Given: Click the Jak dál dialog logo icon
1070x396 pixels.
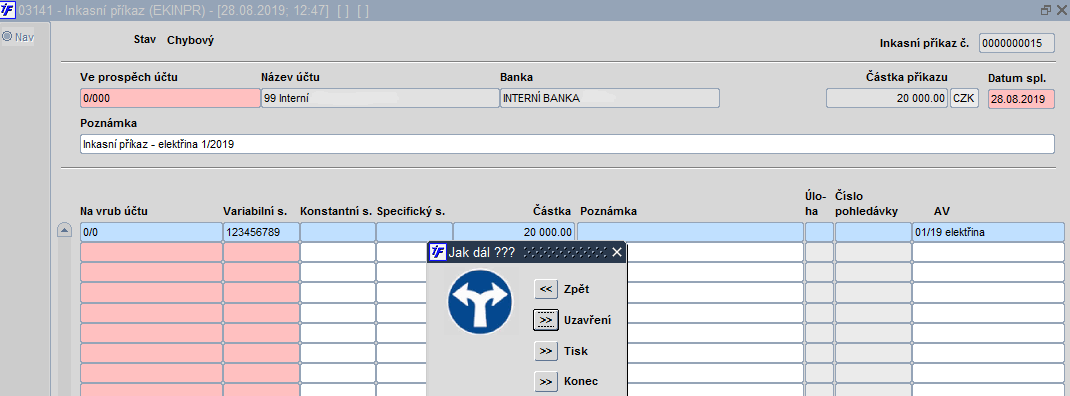Looking at the screenshot, I should tap(437, 252).
